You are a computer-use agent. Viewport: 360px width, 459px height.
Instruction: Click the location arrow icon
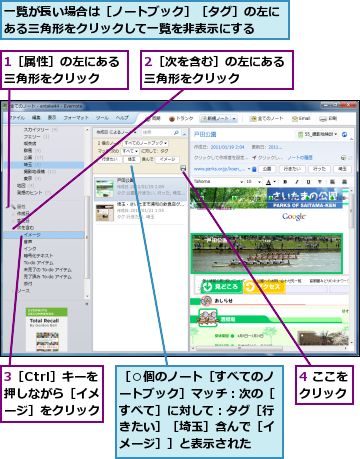(254, 158)
